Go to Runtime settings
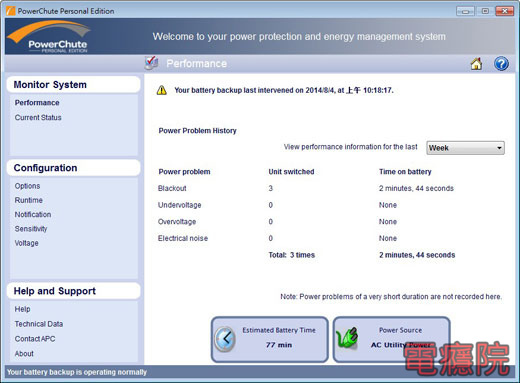The image size is (520, 383). (29, 200)
